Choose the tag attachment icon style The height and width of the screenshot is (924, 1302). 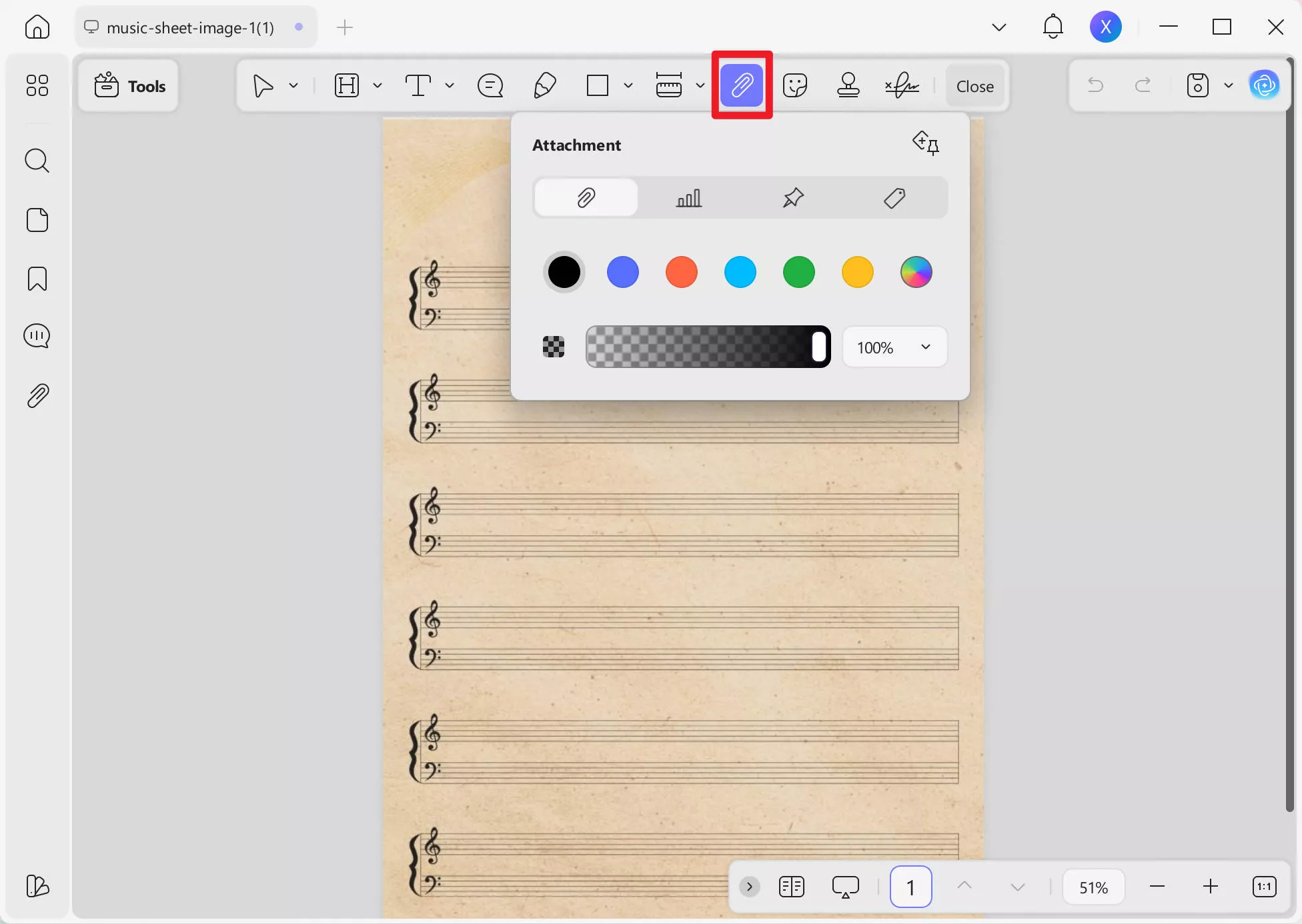(x=894, y=197)
